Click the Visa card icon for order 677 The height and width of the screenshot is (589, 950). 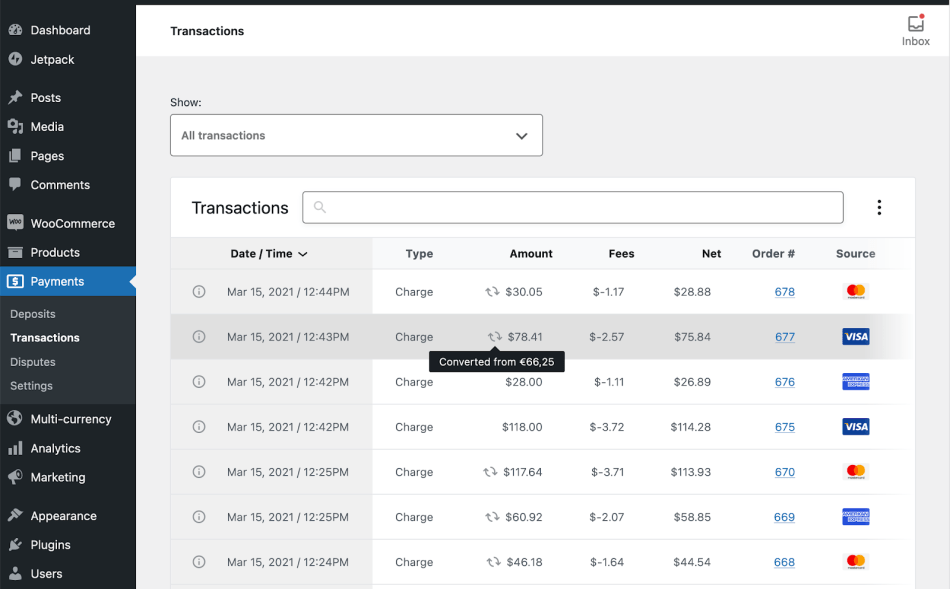click(x=856, y=337)
